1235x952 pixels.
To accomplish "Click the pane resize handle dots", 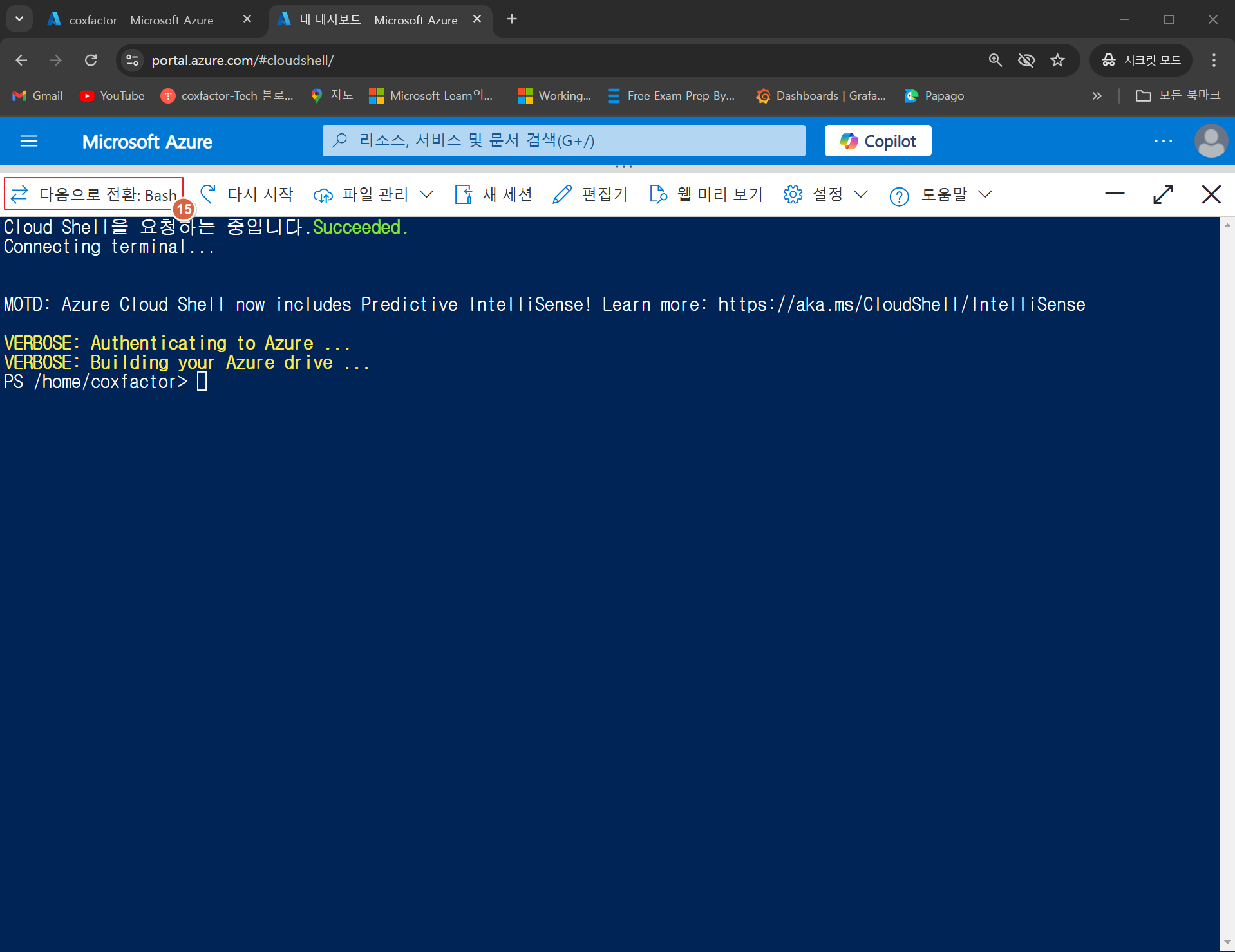I will click(624, 167).
